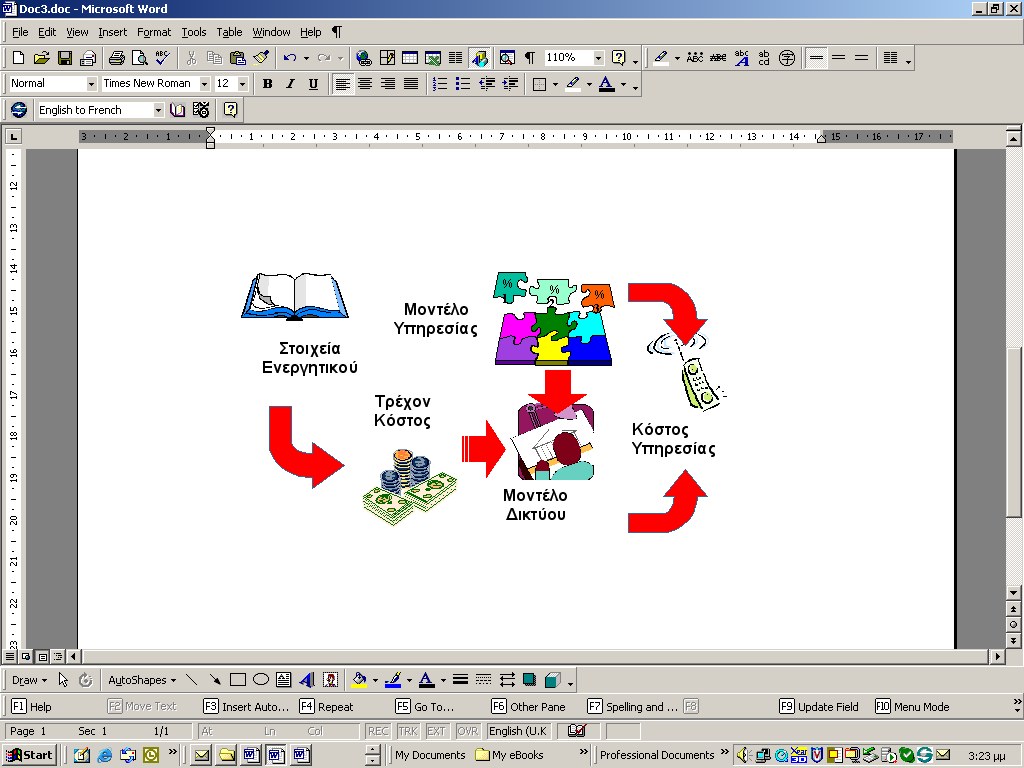
Task: Click the tab alignment selector at ruler corner
Action: pyautogui.click(x=13, y=136)
